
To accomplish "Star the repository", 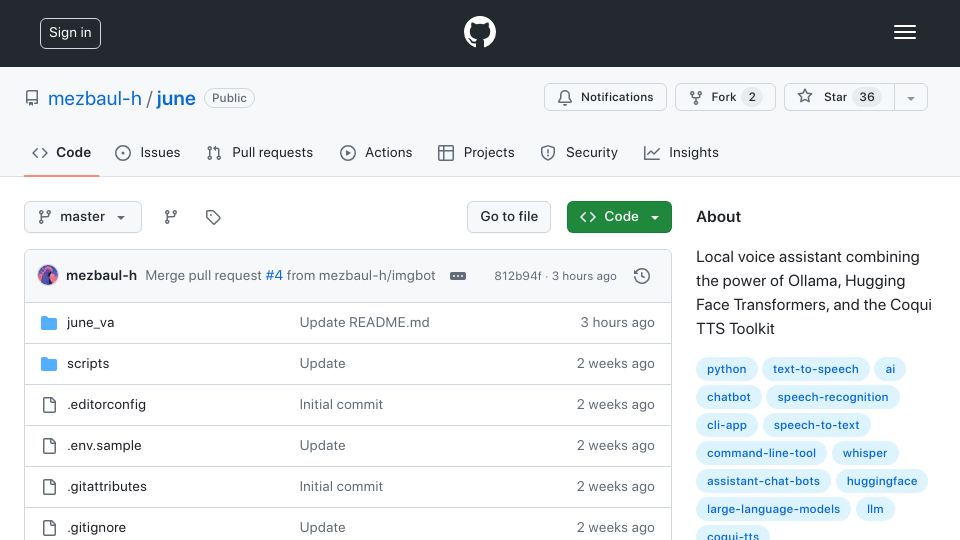I will 839,97.
